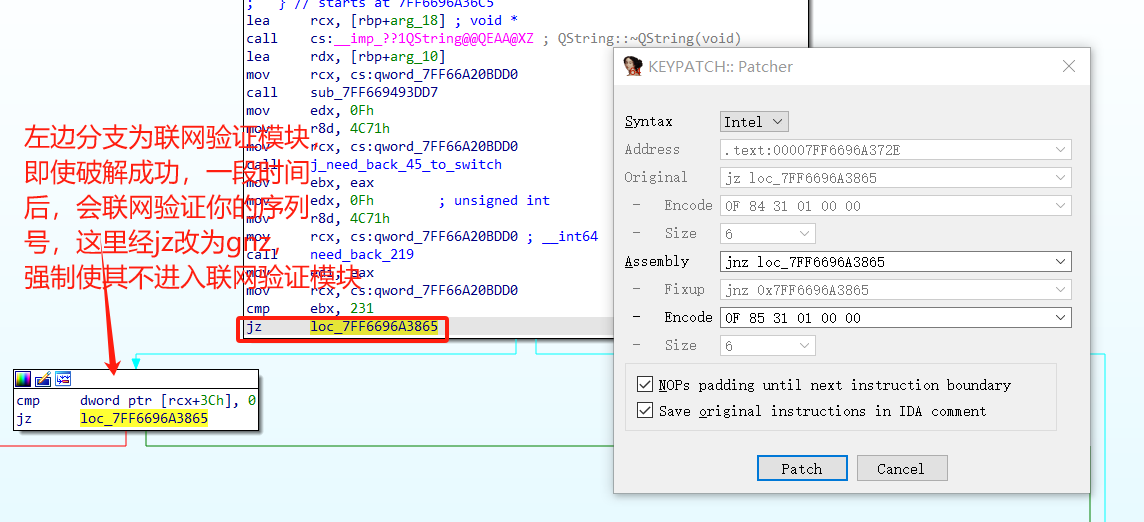Screen dimensions: 1144x522
Task: Click cmp dword ptr [rcx+3Ch] line
Action: tap(136, 401)
